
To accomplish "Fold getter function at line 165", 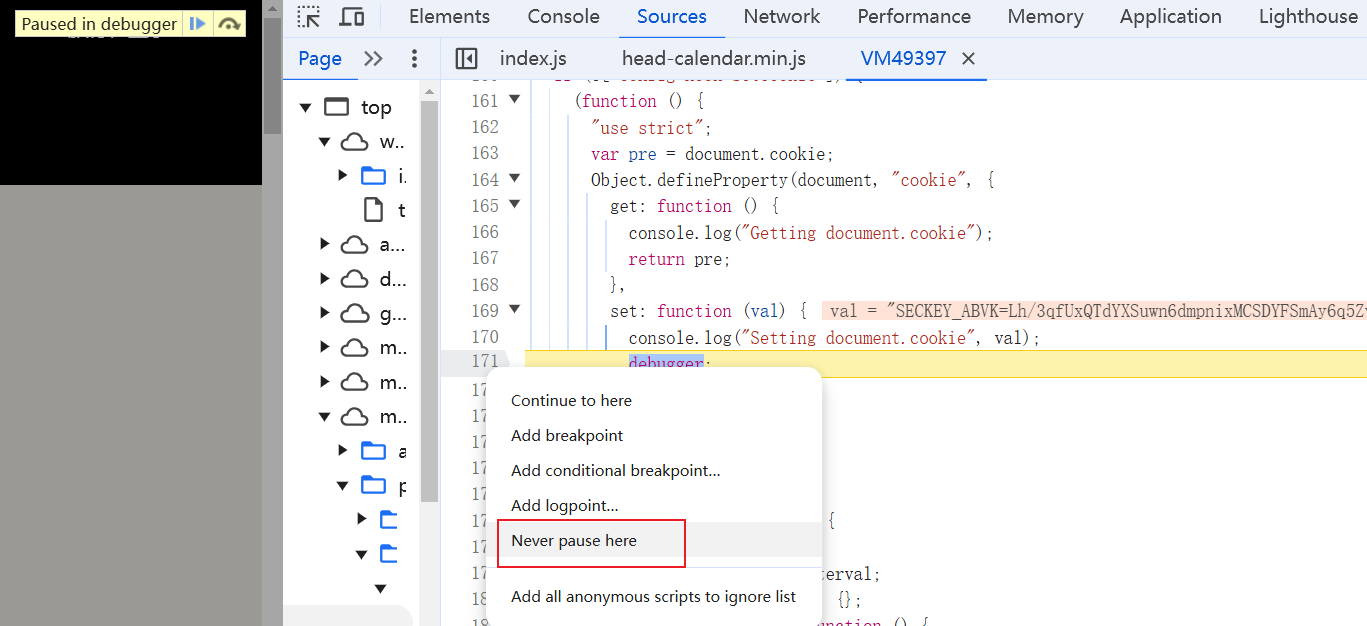I will click(514, 205).
